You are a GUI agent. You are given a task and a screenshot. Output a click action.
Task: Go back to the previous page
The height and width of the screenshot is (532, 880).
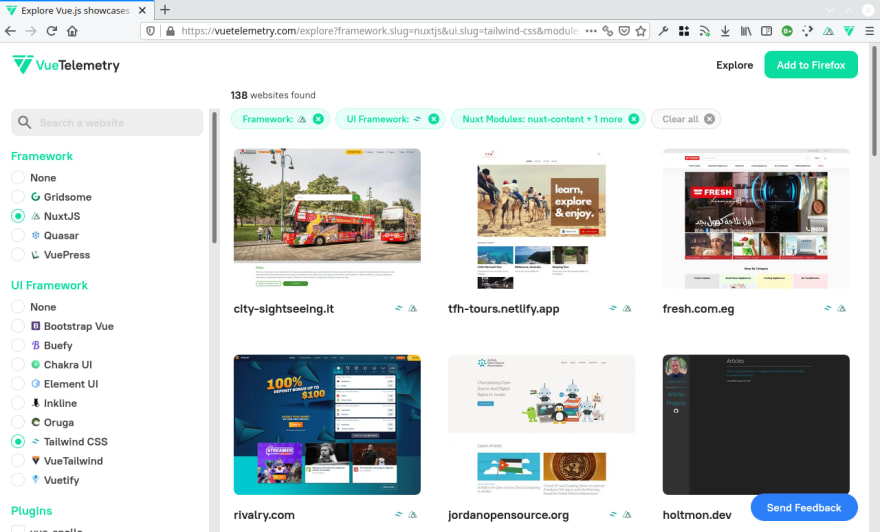tap(10, 31)
